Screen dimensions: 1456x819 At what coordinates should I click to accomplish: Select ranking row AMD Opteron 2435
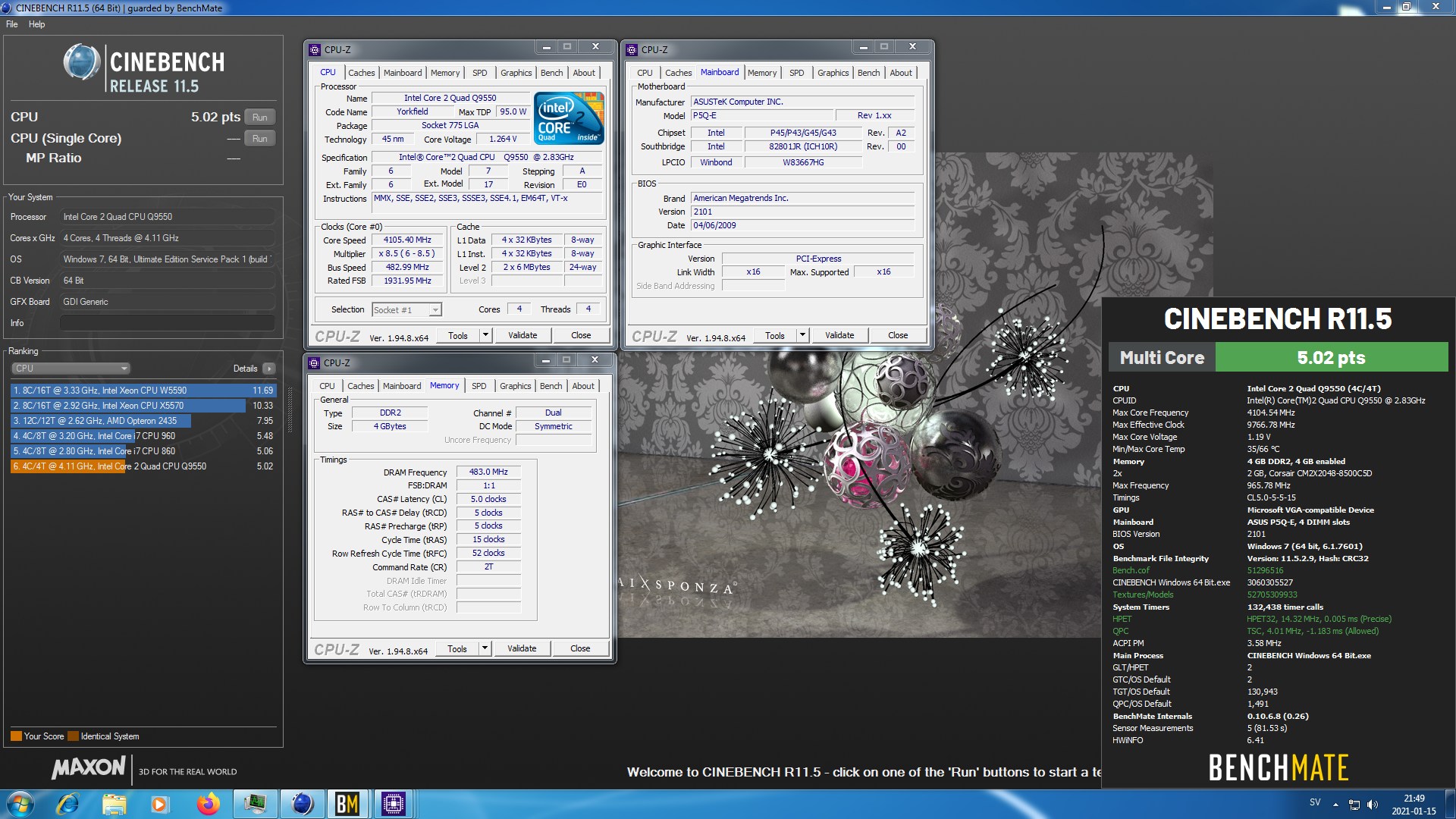pyautogui.click(x=143, y=421)
